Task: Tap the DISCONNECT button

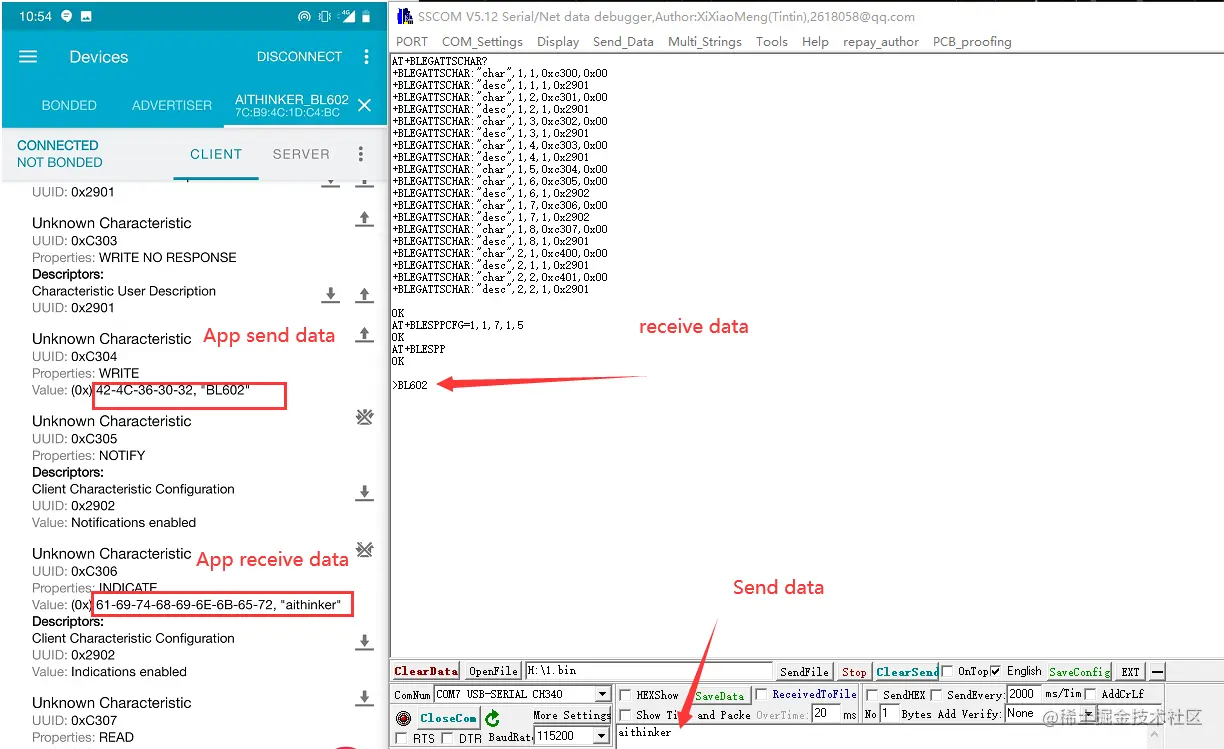Action: click(299, 57)
